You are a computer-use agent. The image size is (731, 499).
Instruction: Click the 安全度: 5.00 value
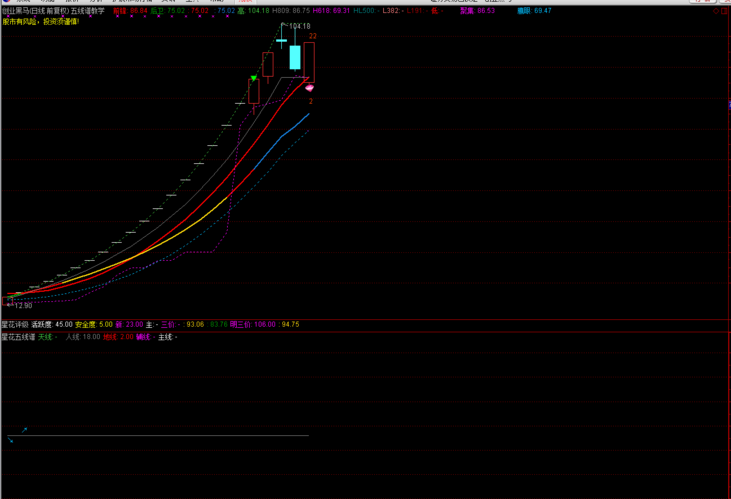(94, 325)
